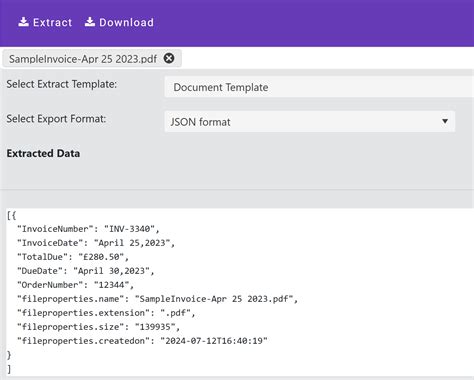
Task: Click the Extracted Data heading
Action: point(43,153)
